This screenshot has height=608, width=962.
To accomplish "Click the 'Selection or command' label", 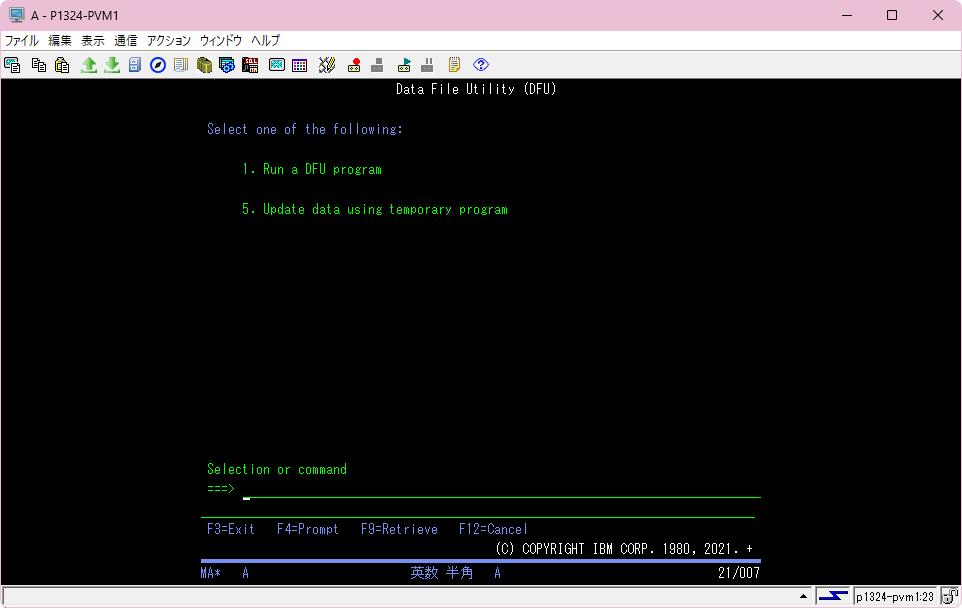I will (277, 469).
